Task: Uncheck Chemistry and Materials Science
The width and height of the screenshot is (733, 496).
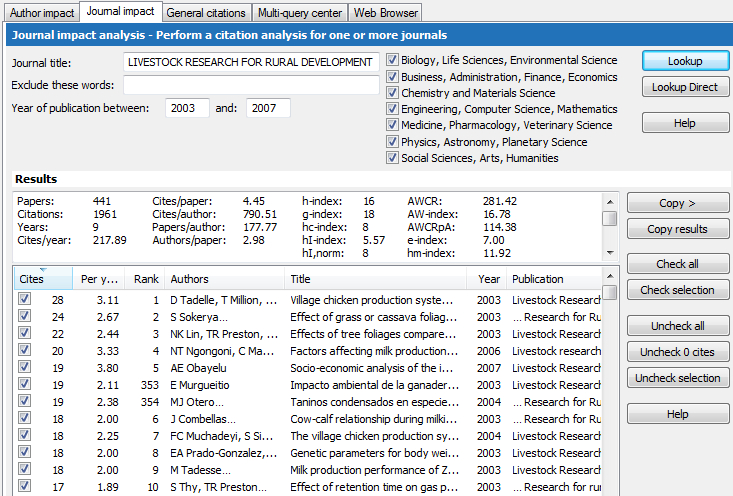Action: click(x=392, y=93)
